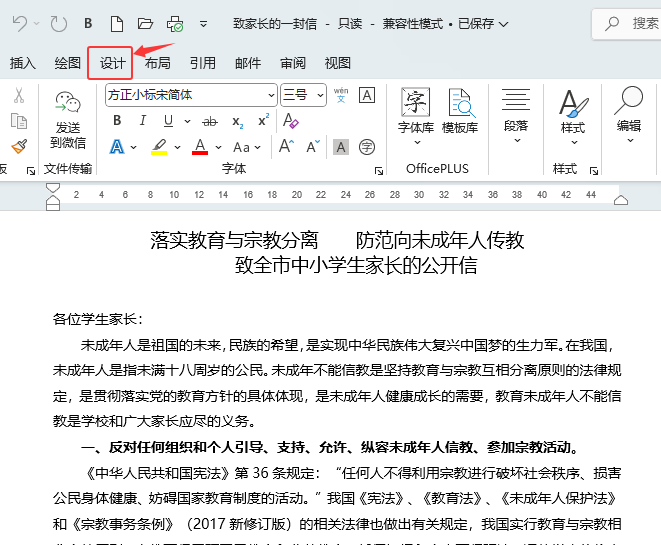Click the Copy icon
This screenshot has height=545, width=661.
point(19,121)
